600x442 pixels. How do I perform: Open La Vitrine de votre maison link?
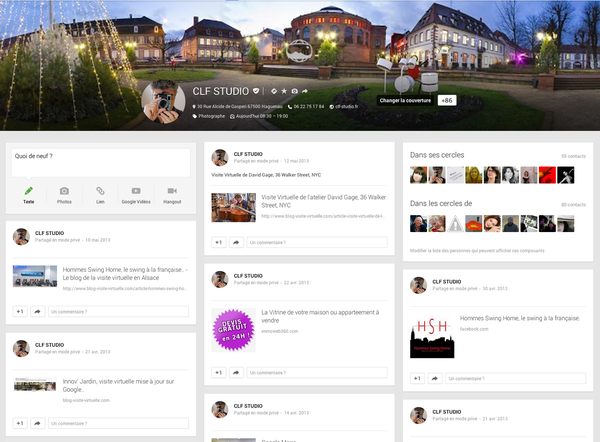pyautogui.click(x=320, y=316)
